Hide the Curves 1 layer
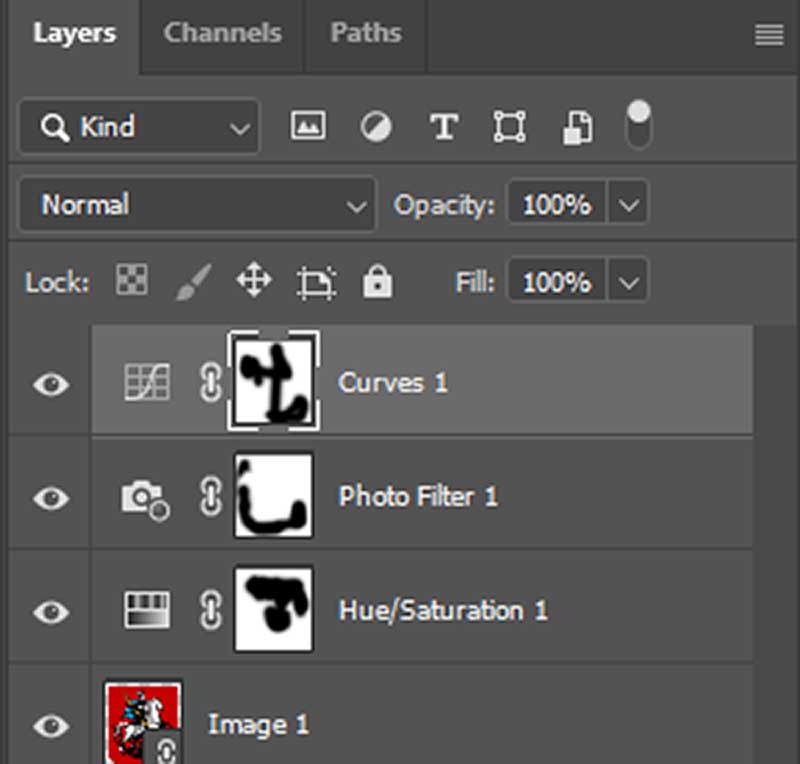The height and width of the screenshot is (764, 800). [49, 383]
